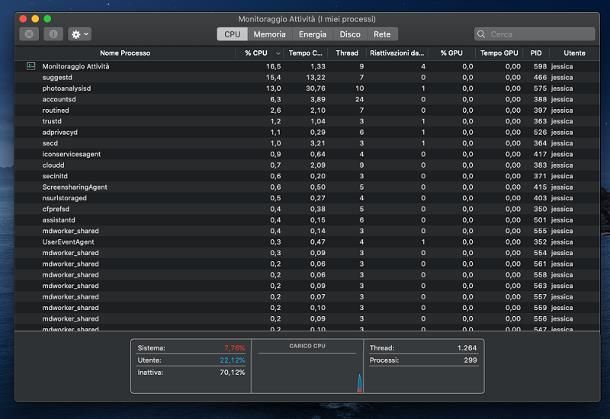610x419 pixels.
Task: Switch to the Memoria tab
Action: tap(269, 34)
